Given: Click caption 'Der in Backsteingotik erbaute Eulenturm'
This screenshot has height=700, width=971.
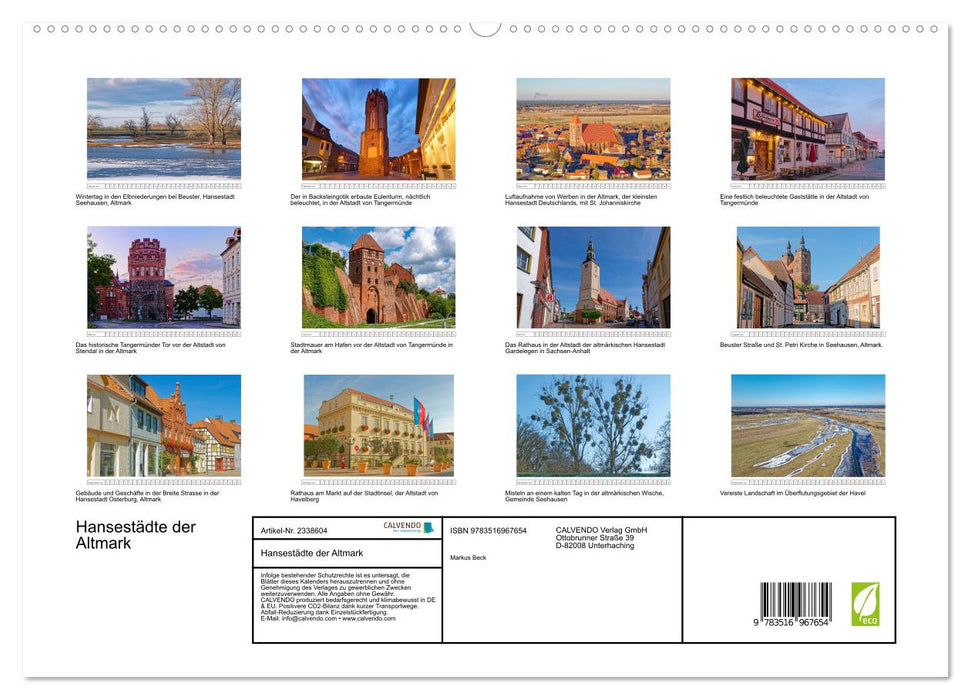Looking at the screenshot, I should pos(360,199).
